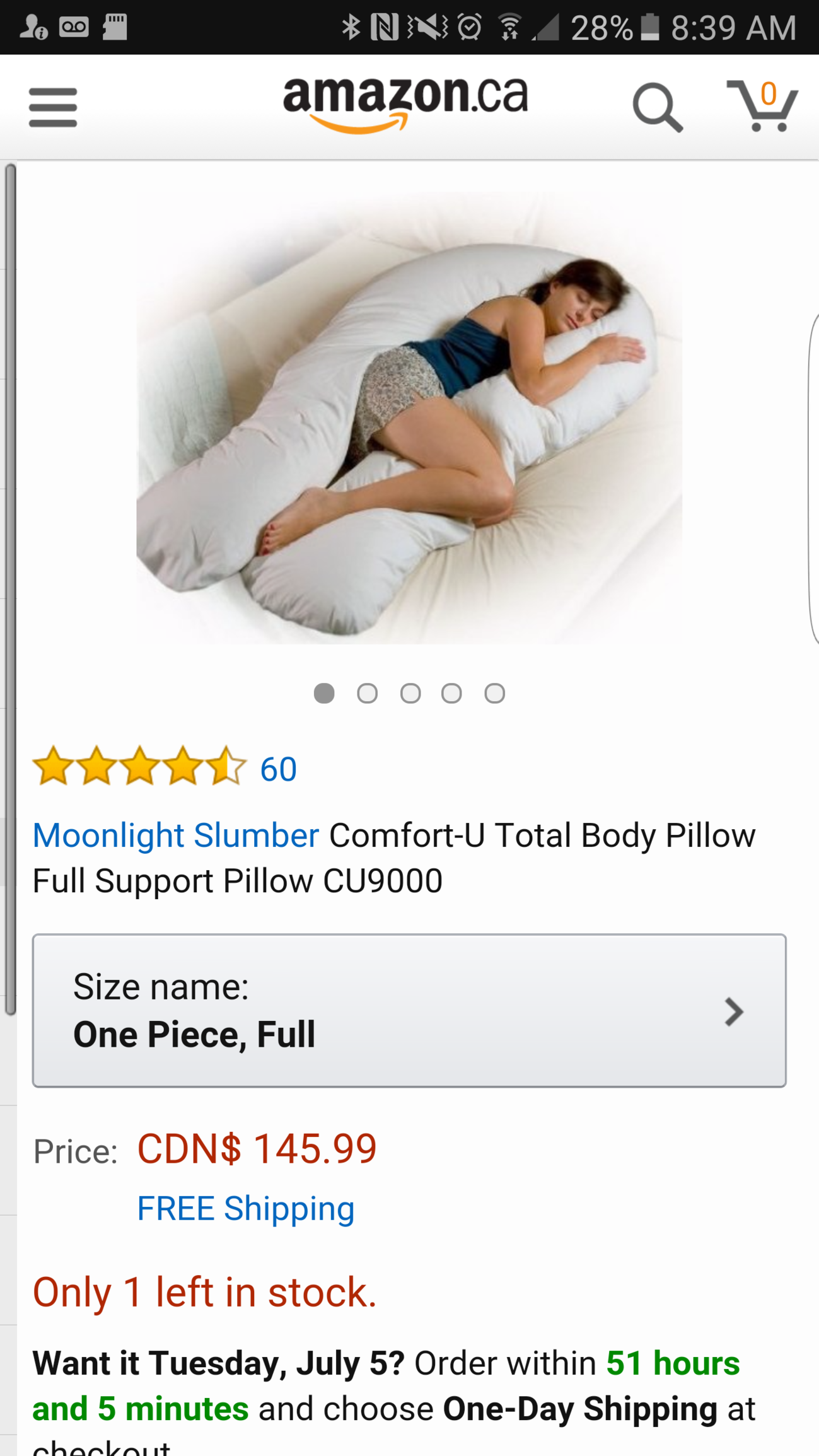The image size is (819, 1456).
Task: Tap the battery indicator in status bar
Action: pos(650,27)
